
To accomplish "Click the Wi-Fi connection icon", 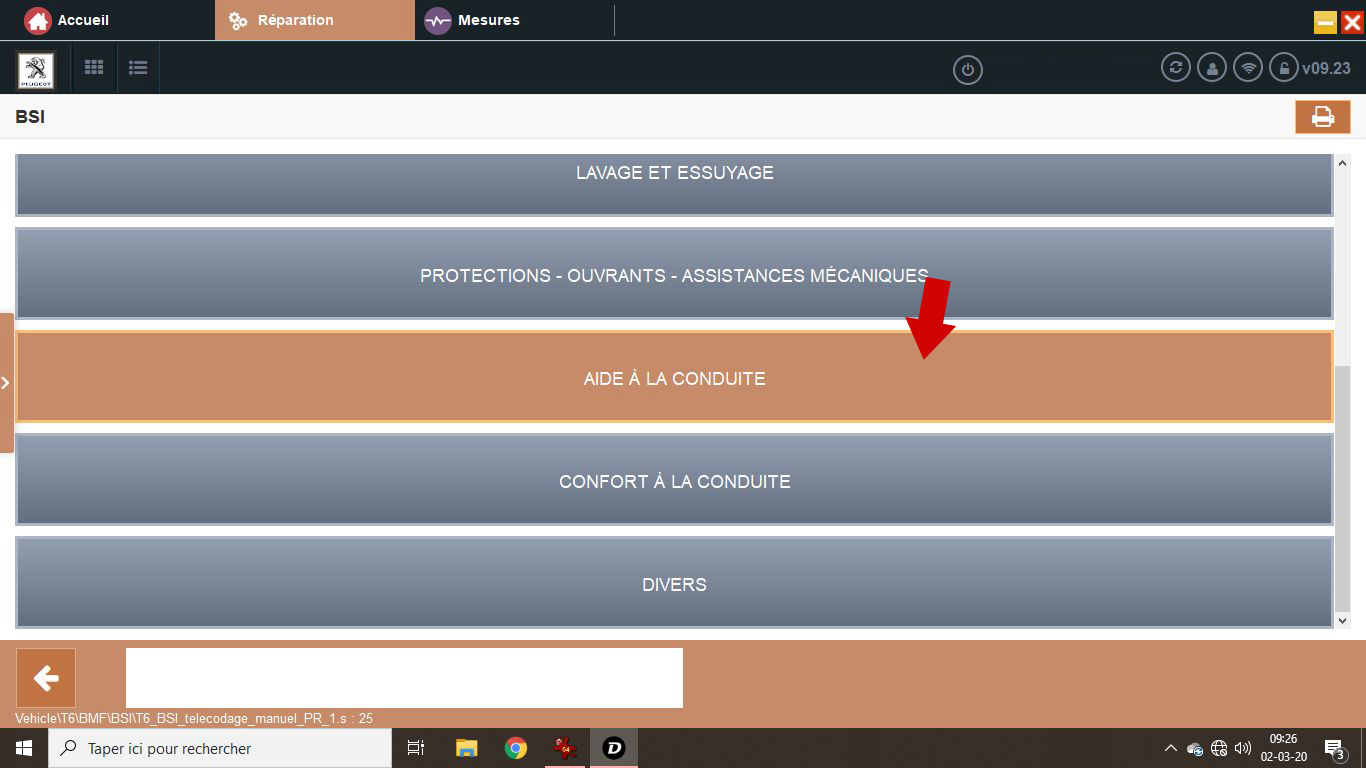I will (1247, 68).
